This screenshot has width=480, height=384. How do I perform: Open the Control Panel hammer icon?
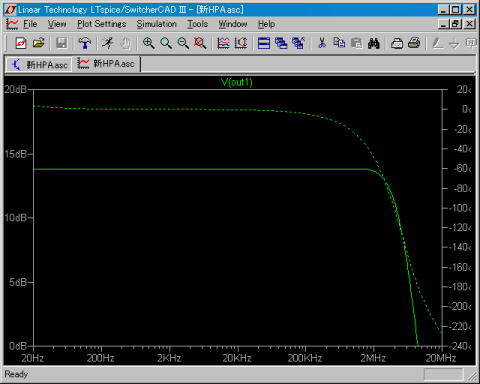pos(85,43)
